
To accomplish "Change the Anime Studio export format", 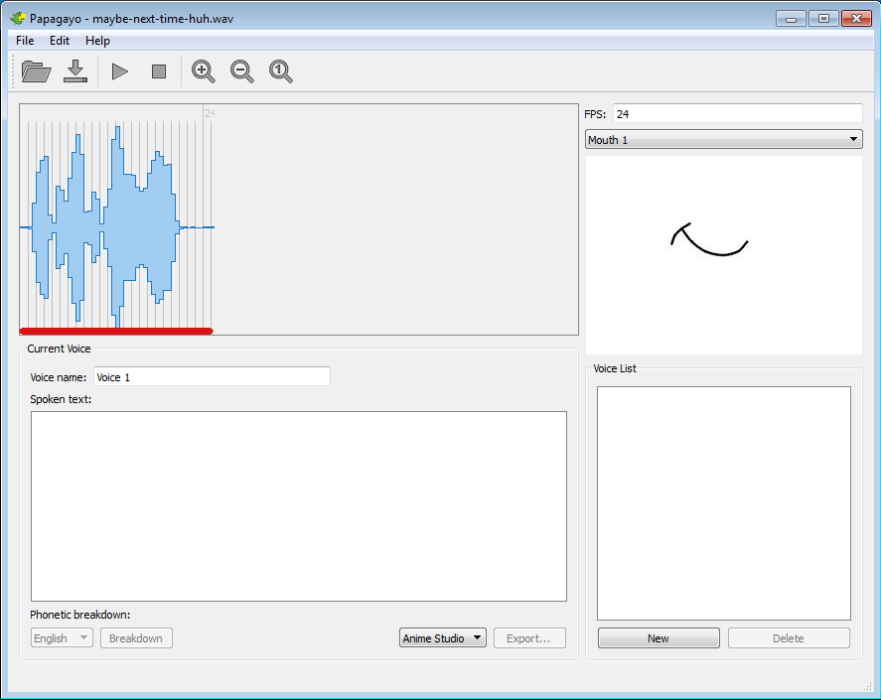I will 442,637.
